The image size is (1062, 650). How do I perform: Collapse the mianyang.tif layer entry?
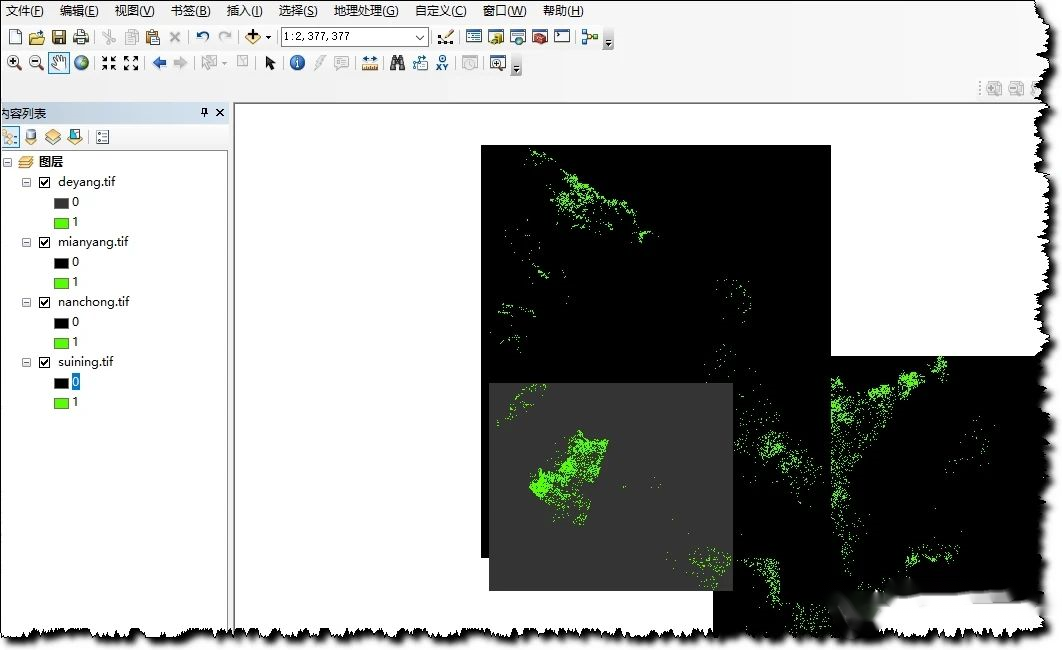tap(26, 241)
